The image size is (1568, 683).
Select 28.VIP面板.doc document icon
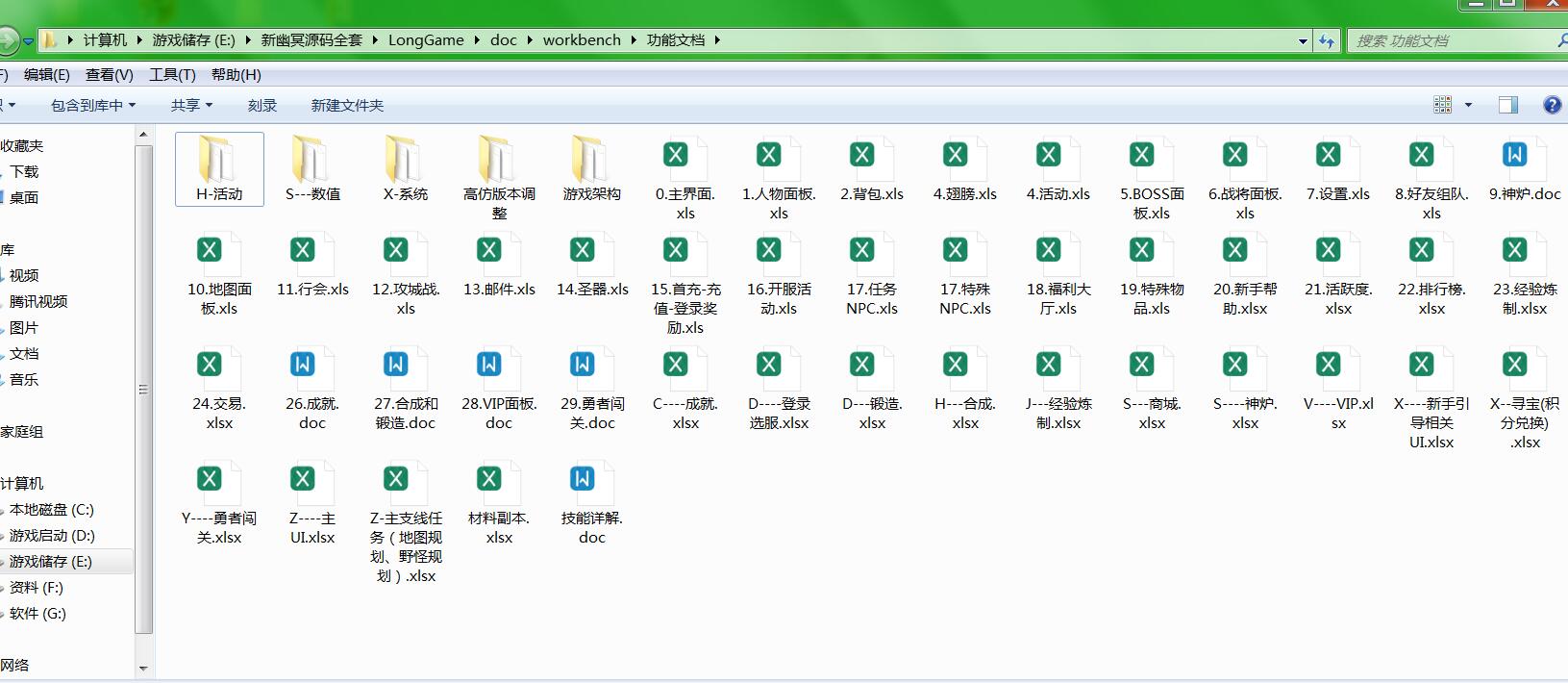click(x=498, y=367)
